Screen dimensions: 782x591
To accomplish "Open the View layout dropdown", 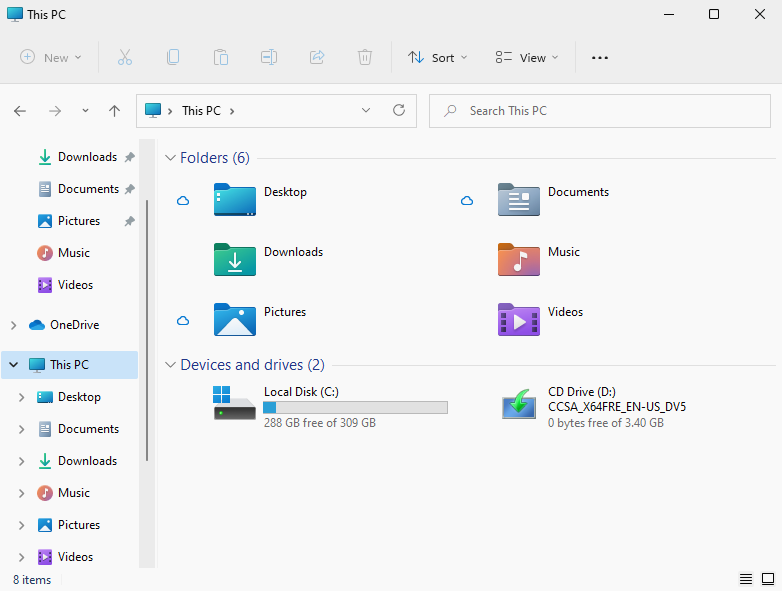I will 527,57.
